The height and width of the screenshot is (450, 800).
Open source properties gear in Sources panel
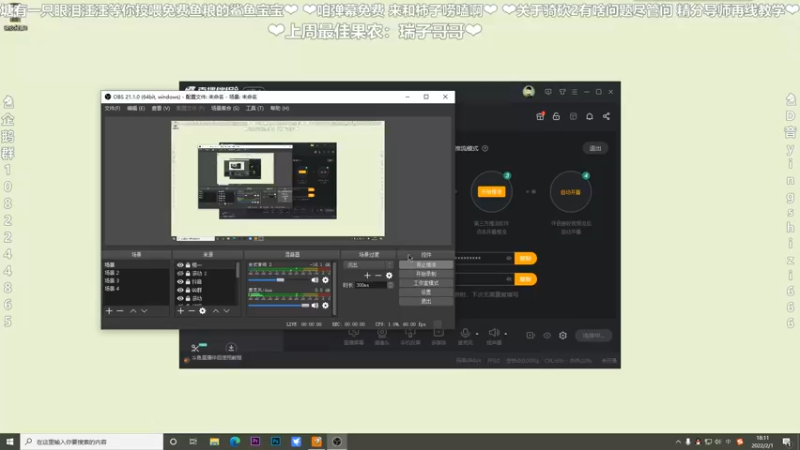coord(203,311)
